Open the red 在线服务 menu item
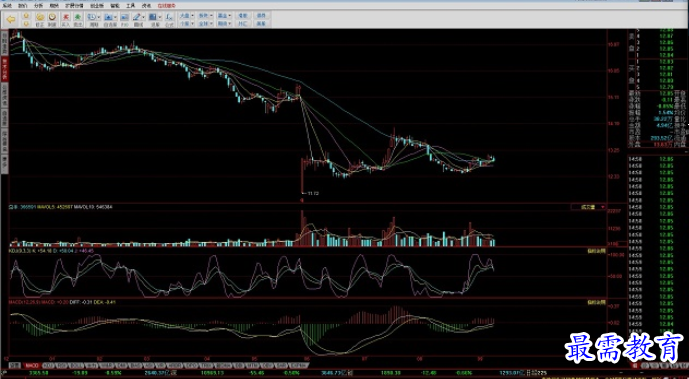 pyautogui.click(x=167, y=6)
